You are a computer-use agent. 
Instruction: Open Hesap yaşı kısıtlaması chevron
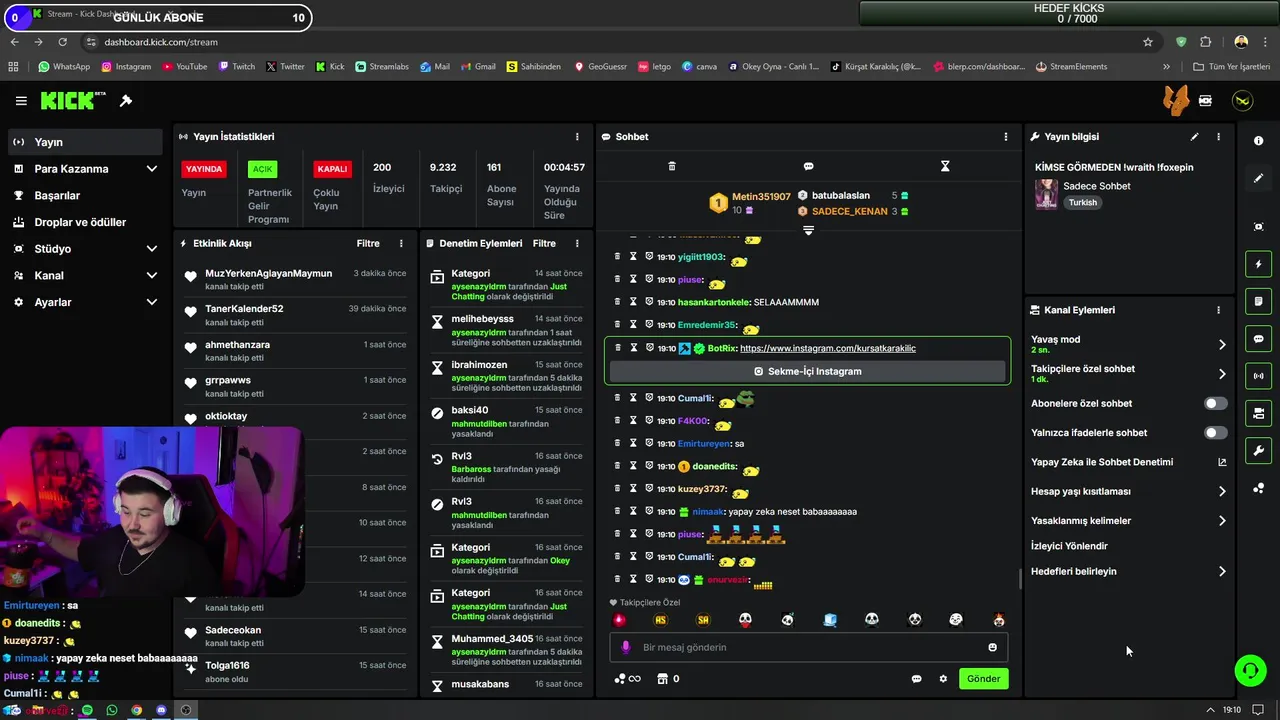(1222, 491)
